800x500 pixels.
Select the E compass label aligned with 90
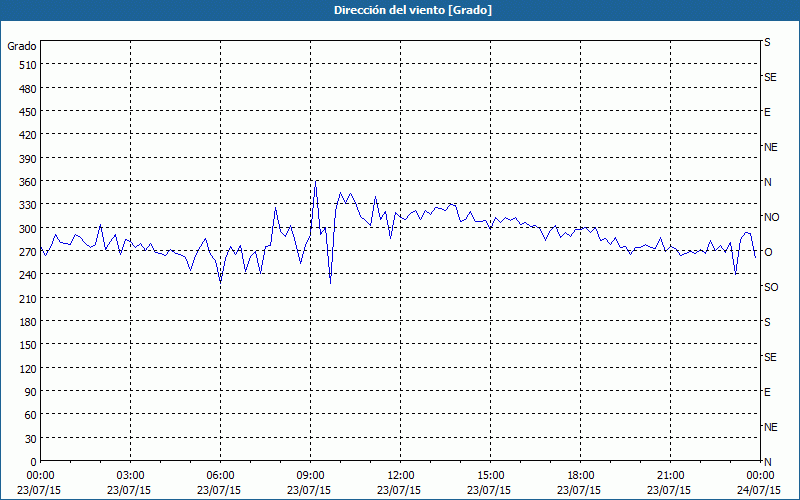(x=767, y=392)
